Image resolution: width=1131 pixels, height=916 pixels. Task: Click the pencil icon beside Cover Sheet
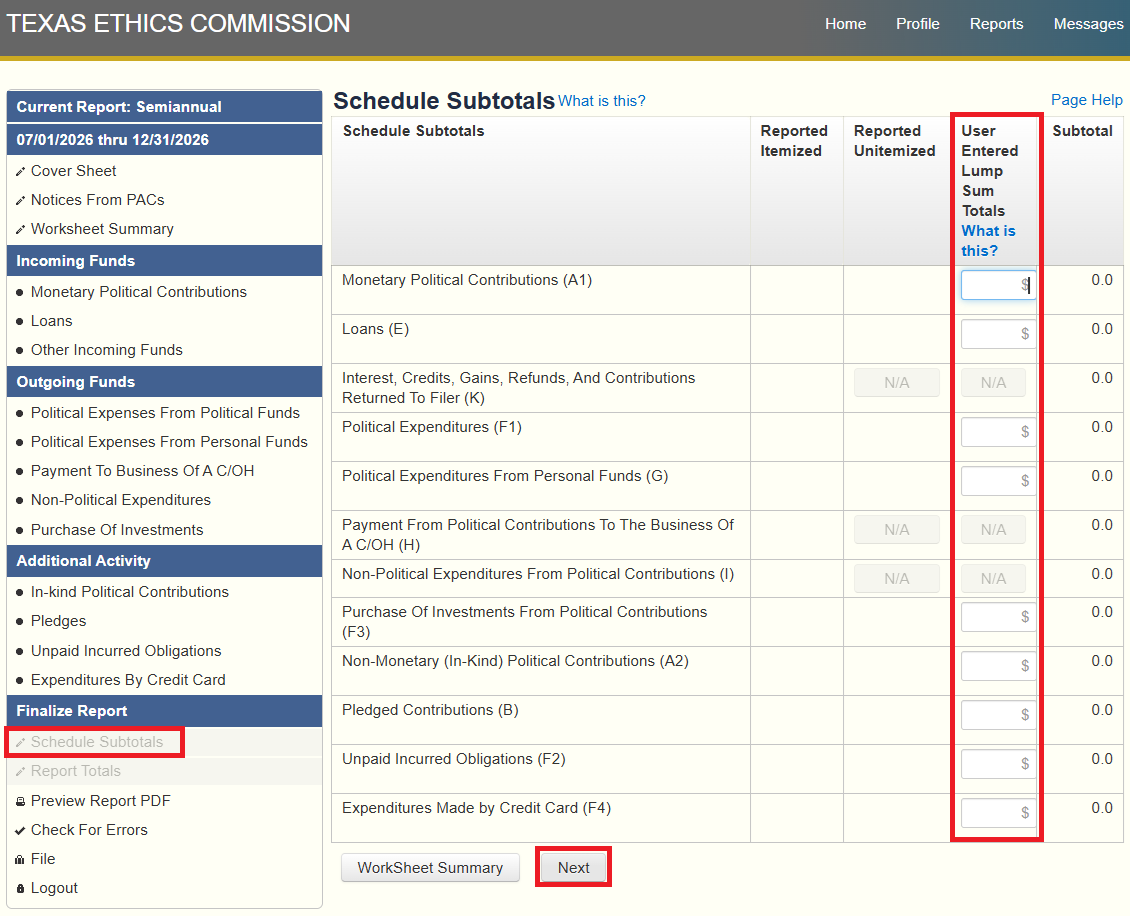click(20, 172)
